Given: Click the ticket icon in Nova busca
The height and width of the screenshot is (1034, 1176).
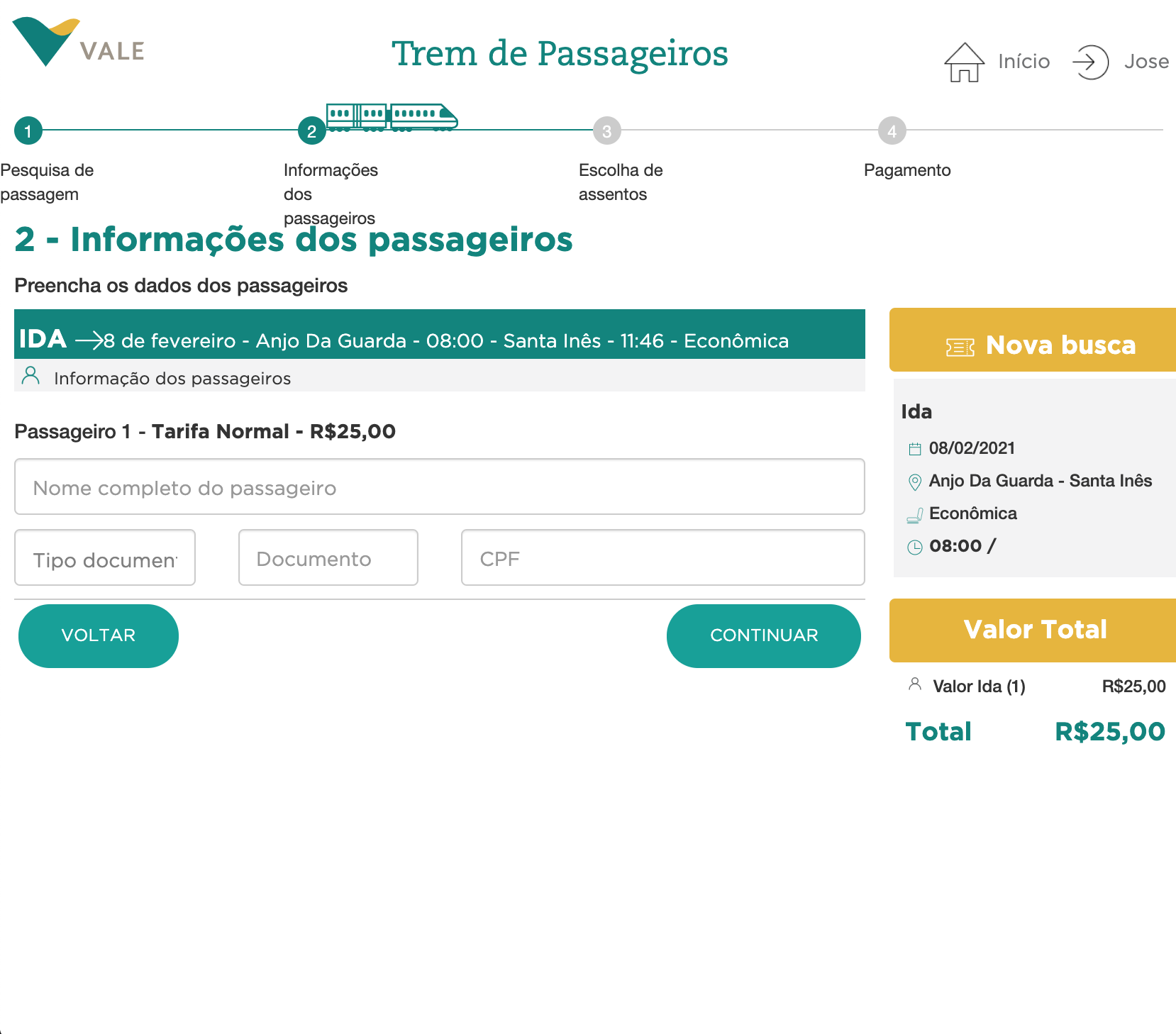Looking at the screenshot, I should click(x=960, y=347).
